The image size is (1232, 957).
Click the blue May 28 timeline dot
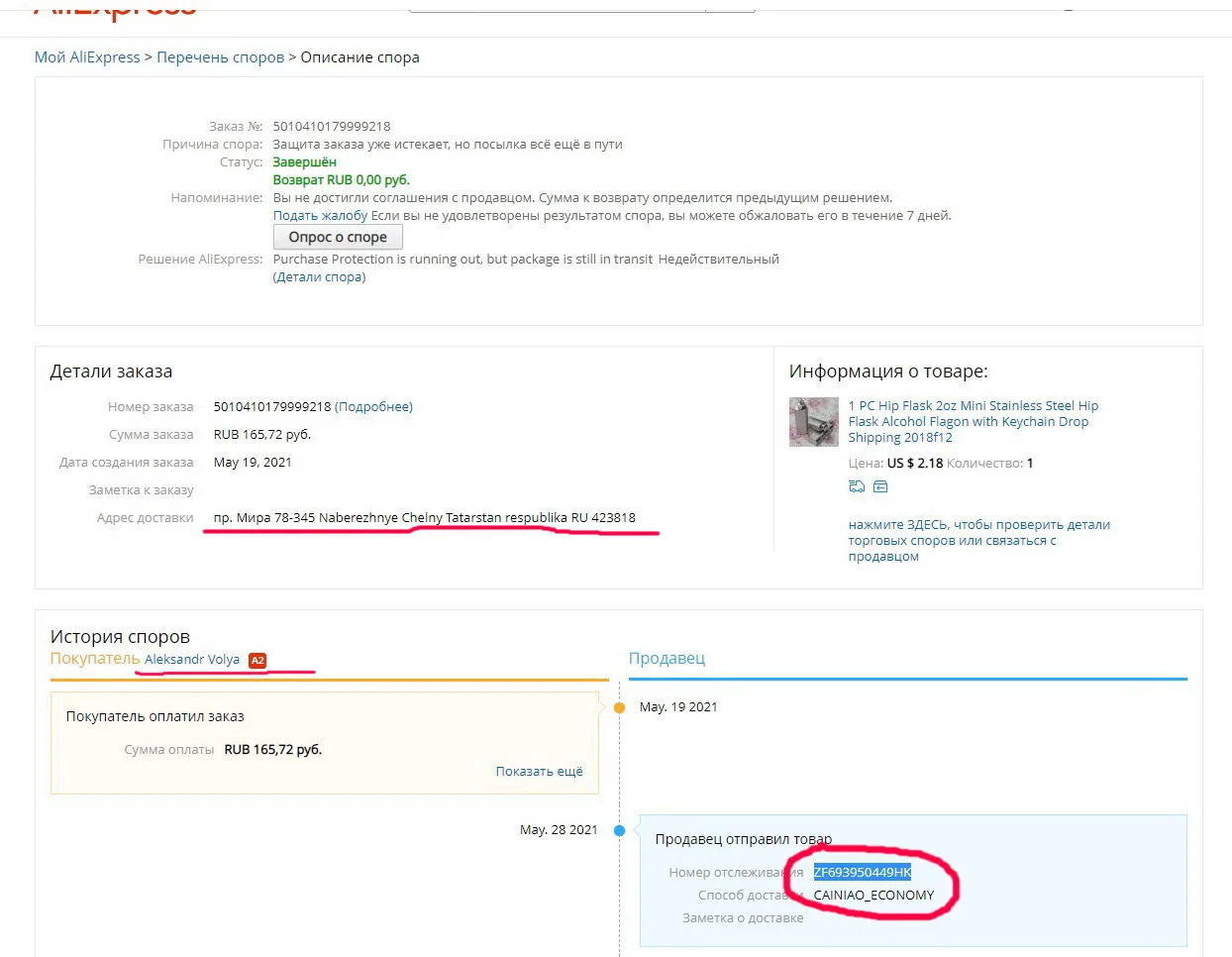point(620,830)
